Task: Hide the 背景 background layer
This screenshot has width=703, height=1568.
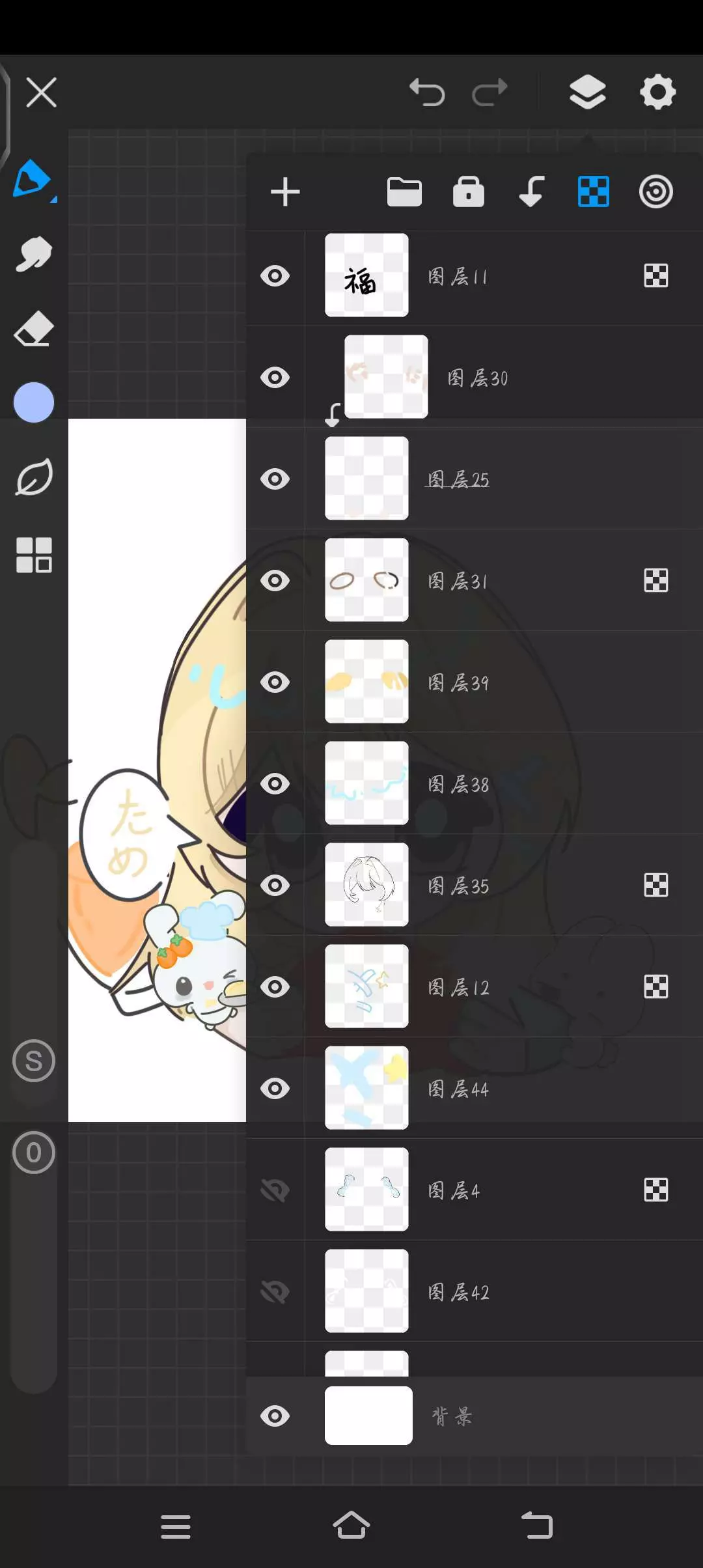Action: 275,1416
